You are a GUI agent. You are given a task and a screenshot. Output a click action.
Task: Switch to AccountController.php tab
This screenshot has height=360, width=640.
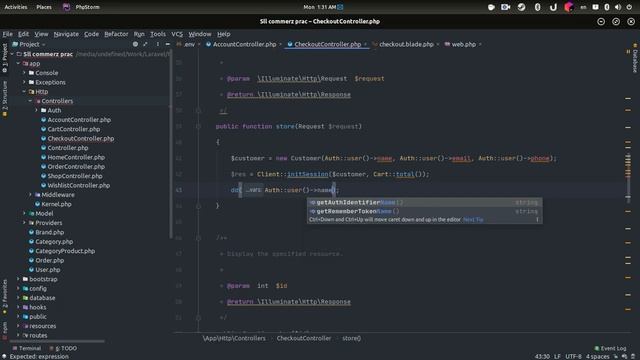coord(244,44)
